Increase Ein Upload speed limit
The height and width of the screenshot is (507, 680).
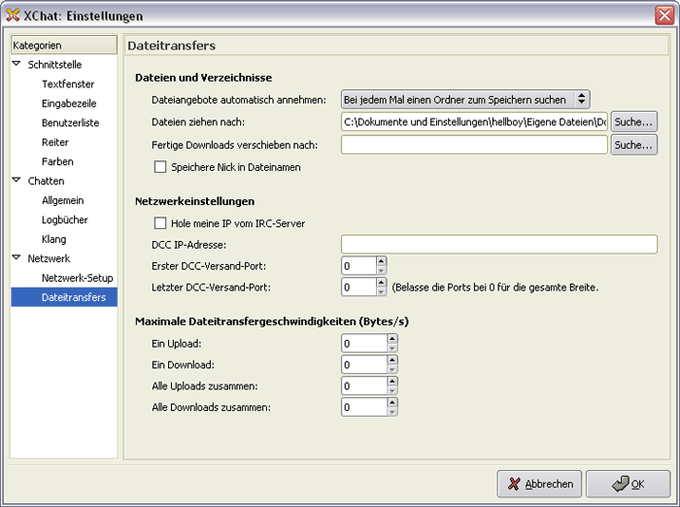tap(392, 339)
